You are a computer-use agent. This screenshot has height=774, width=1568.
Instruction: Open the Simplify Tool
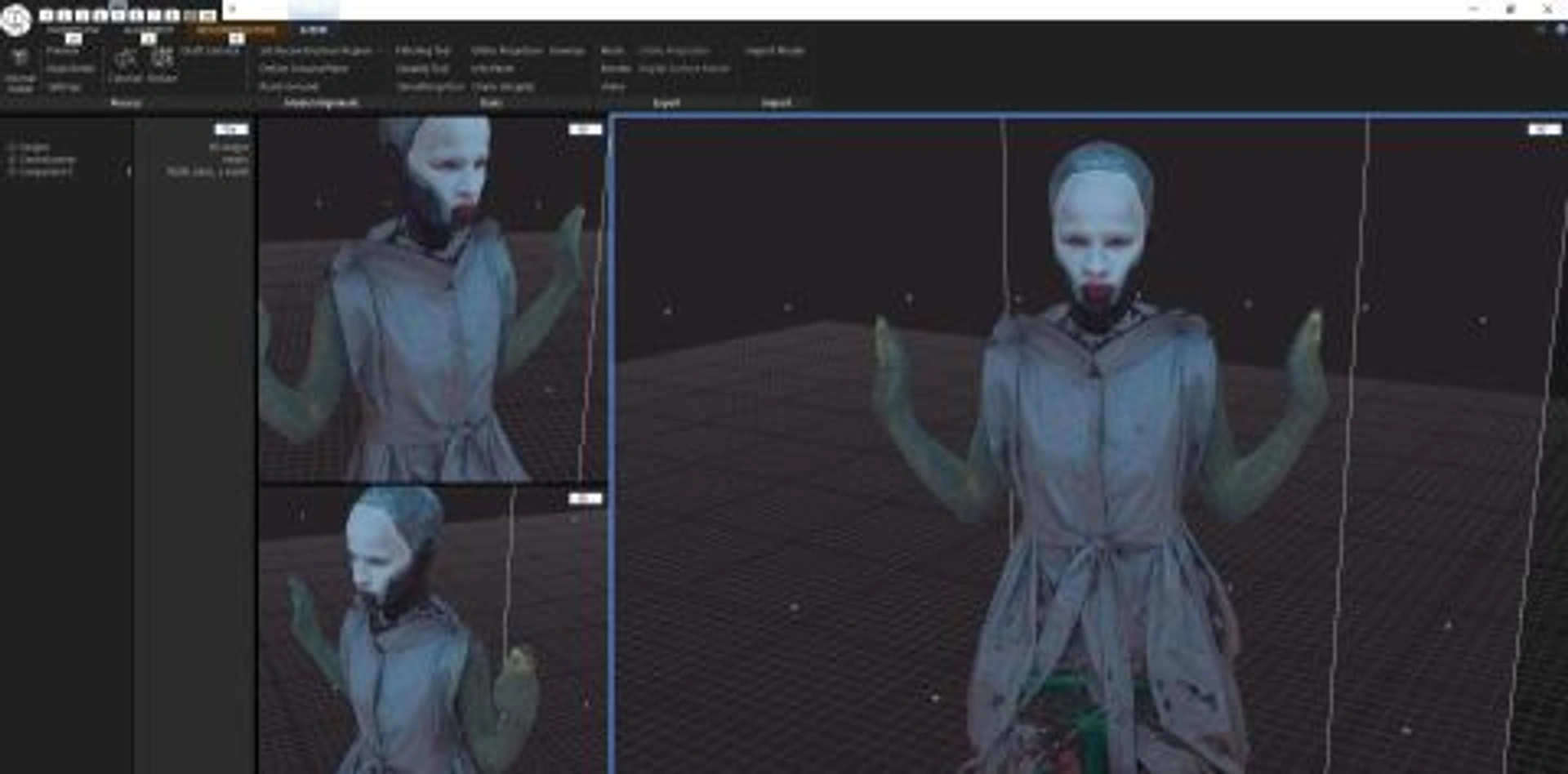(x=422, y=69)
